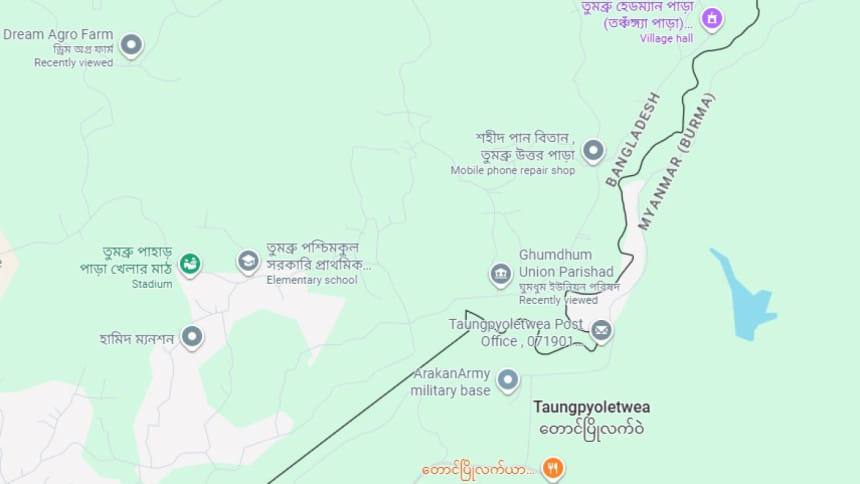This screenshot has width=860, height=484.
Task: Click the Taungpyoletwea town name label
Action: pos(592,407)
